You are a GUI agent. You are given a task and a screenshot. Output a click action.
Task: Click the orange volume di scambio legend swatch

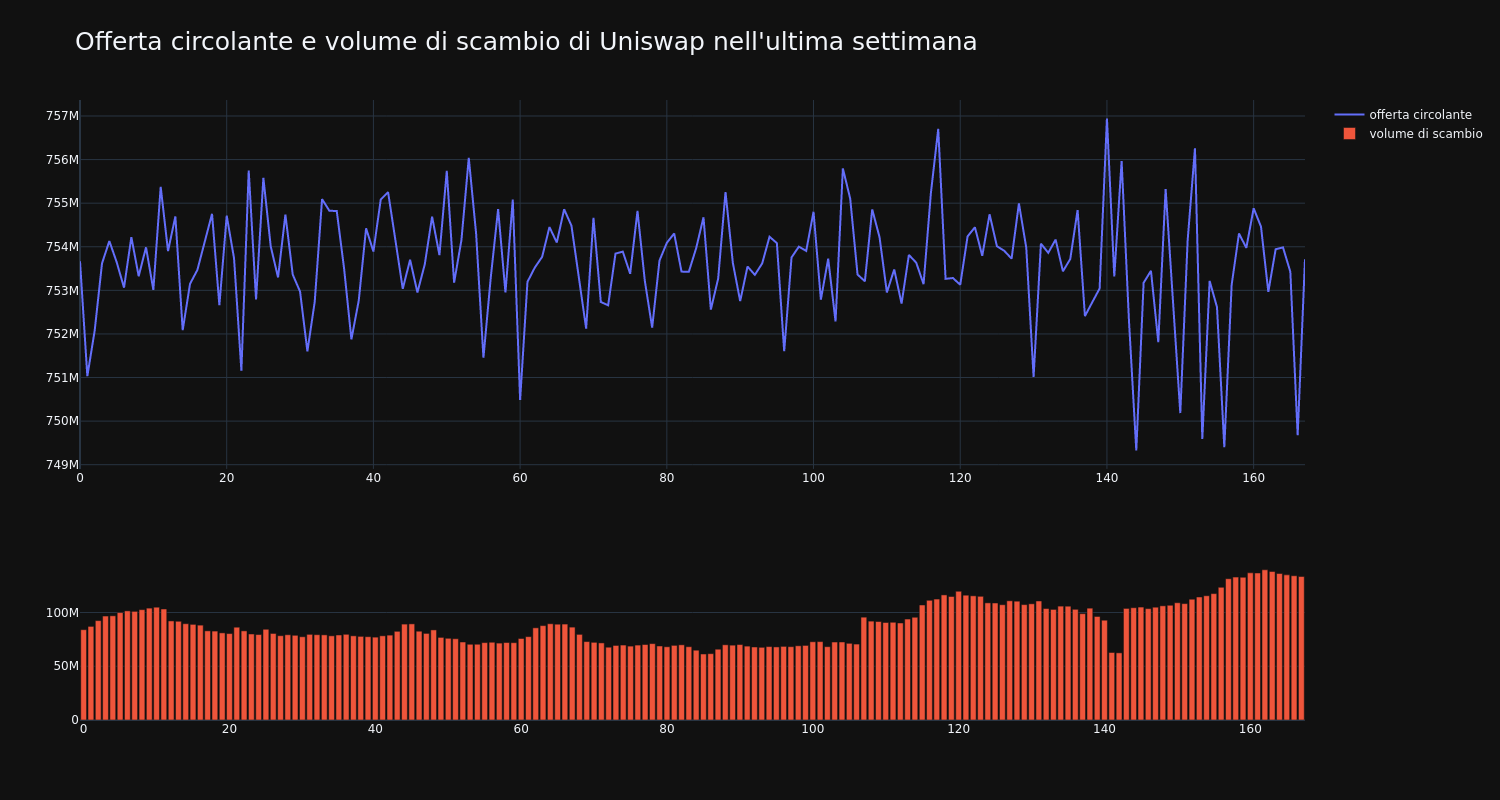[1349, 134]
